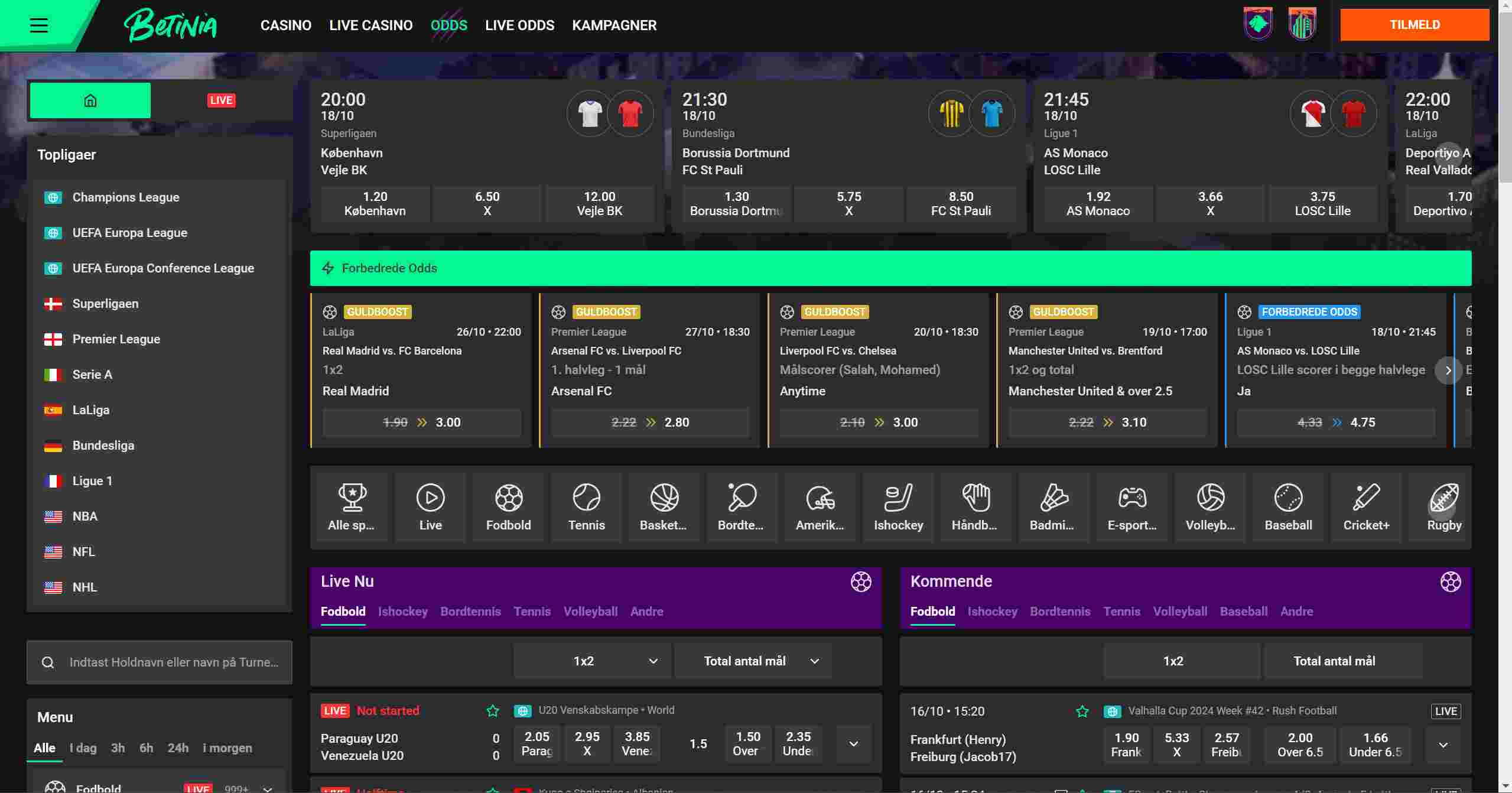Bet 1.20 on København
1512x793 pixels.
point(375,204)
